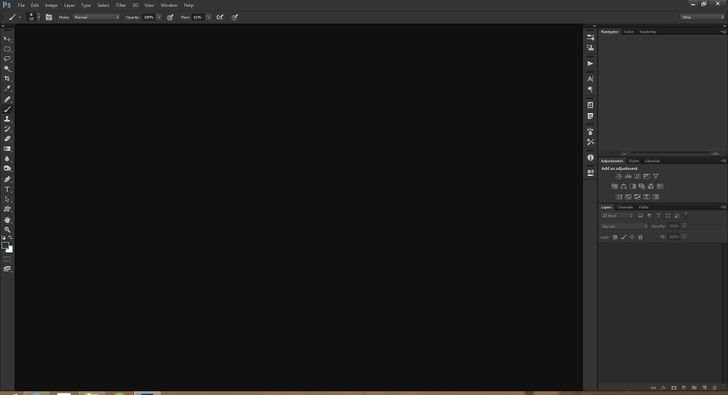Select the Horizontal Type tool
Screen dimensions: 728x395
coord(7,189)
